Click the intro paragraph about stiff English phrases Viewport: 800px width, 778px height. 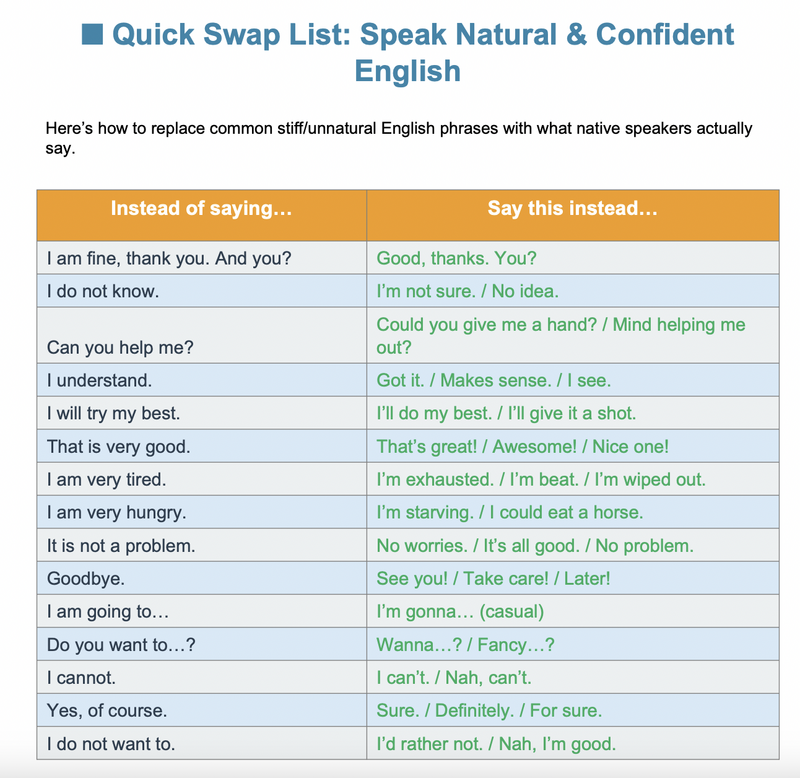(x=399, y=138)
